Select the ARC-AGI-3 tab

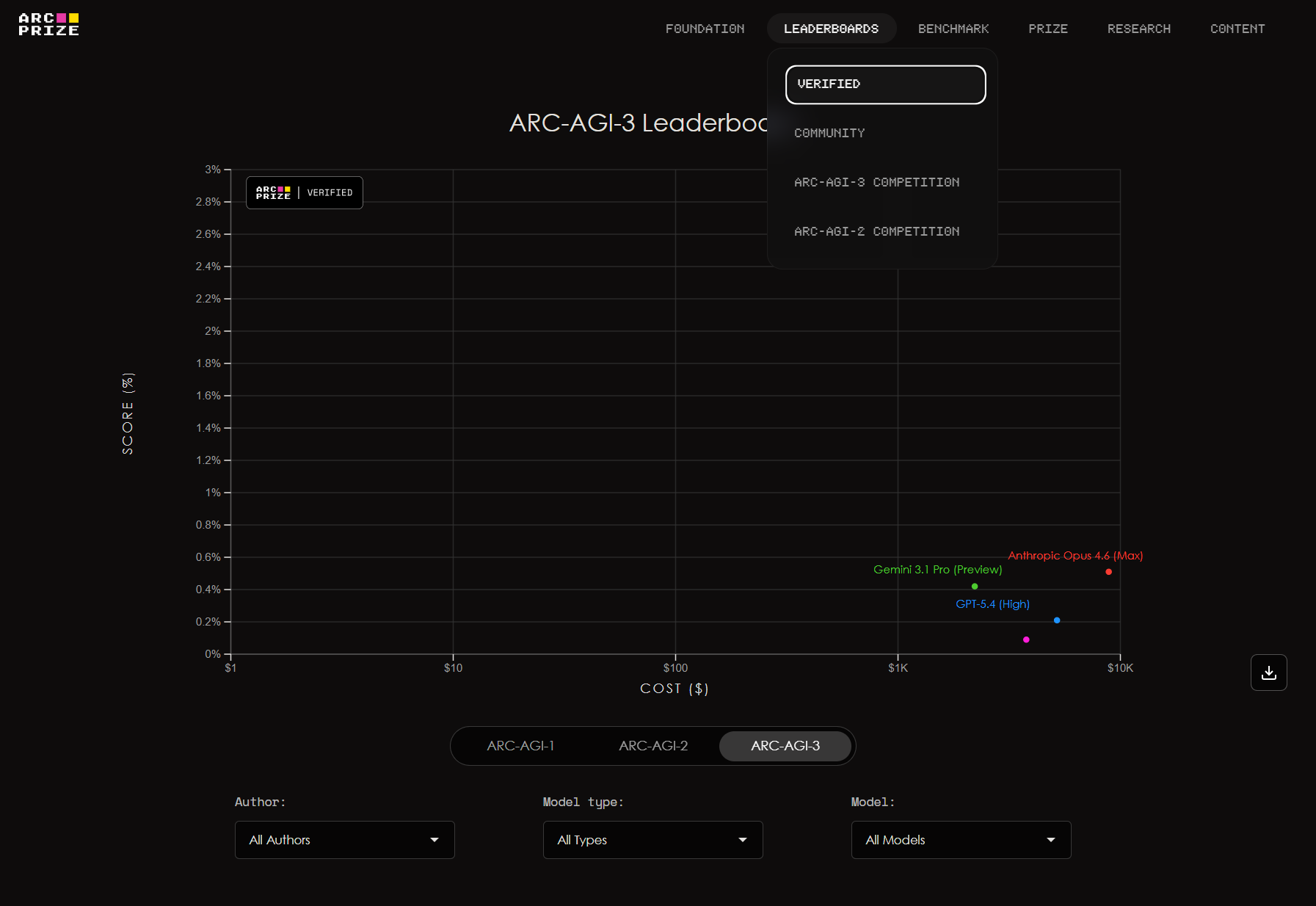pyautogui.click(x=785, y=746)
